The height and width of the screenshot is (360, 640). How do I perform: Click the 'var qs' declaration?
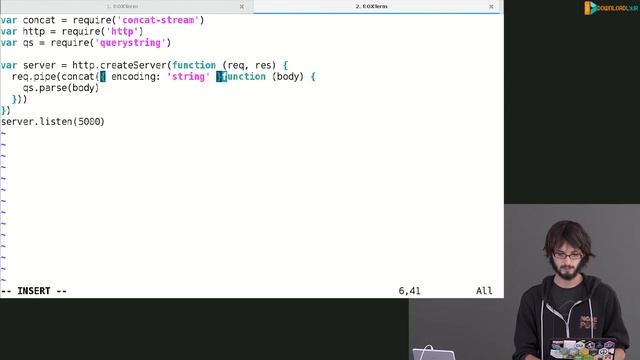17,43
